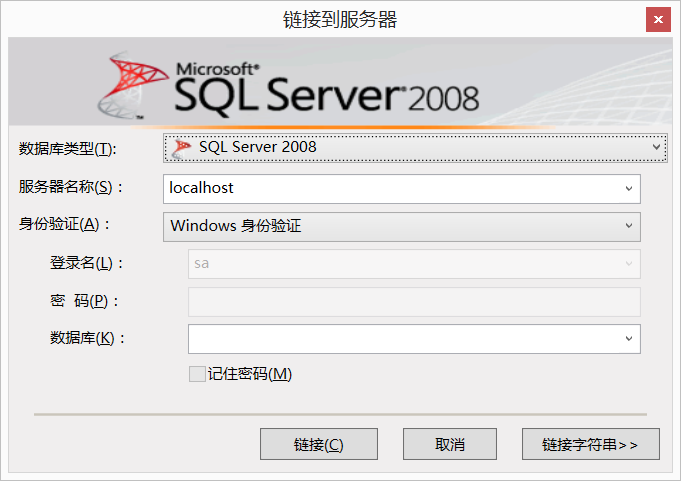Click the 取消 button

450,444
